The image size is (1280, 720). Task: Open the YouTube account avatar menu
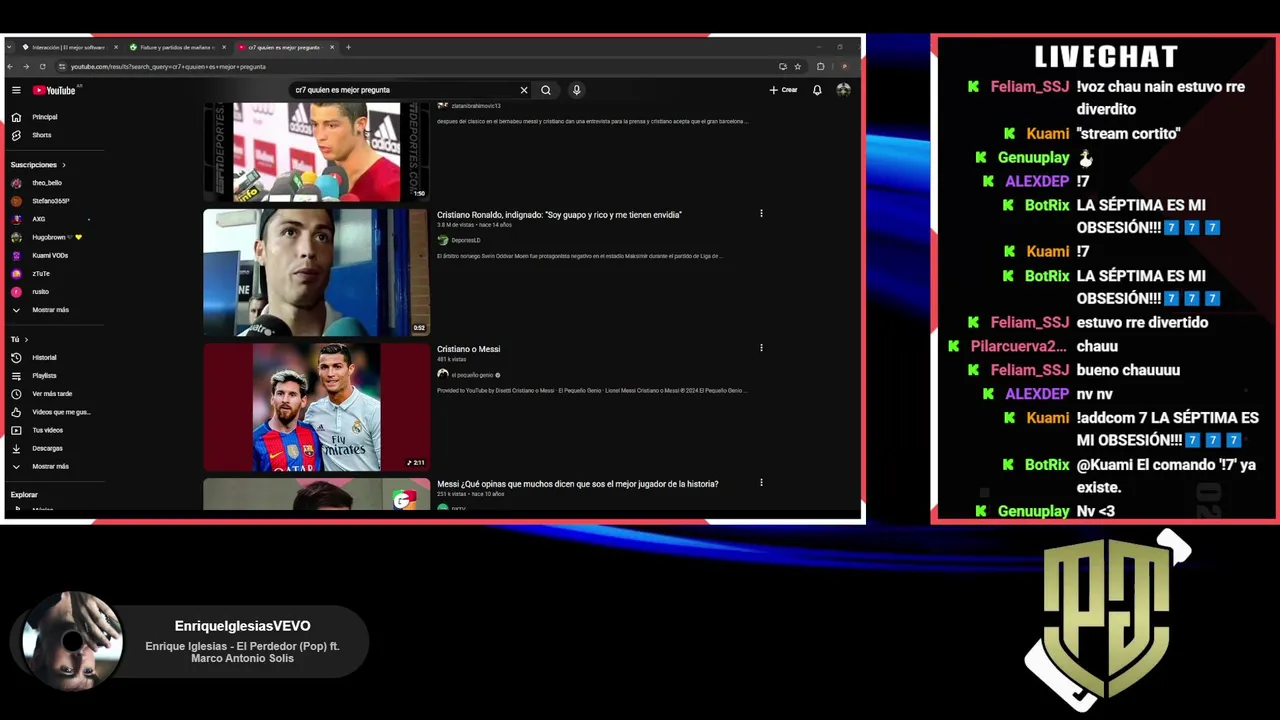[x=843, y=90]
